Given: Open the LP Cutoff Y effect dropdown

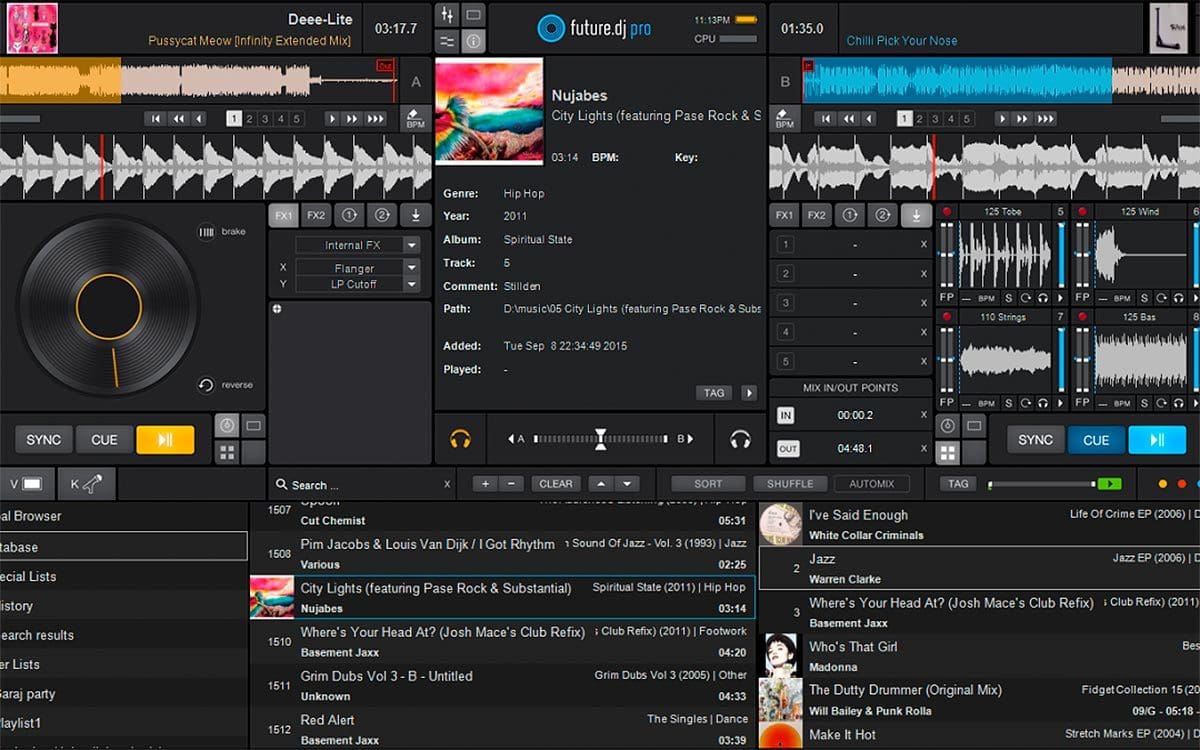Looking at the screenshot, I should [x=411, y=284].
